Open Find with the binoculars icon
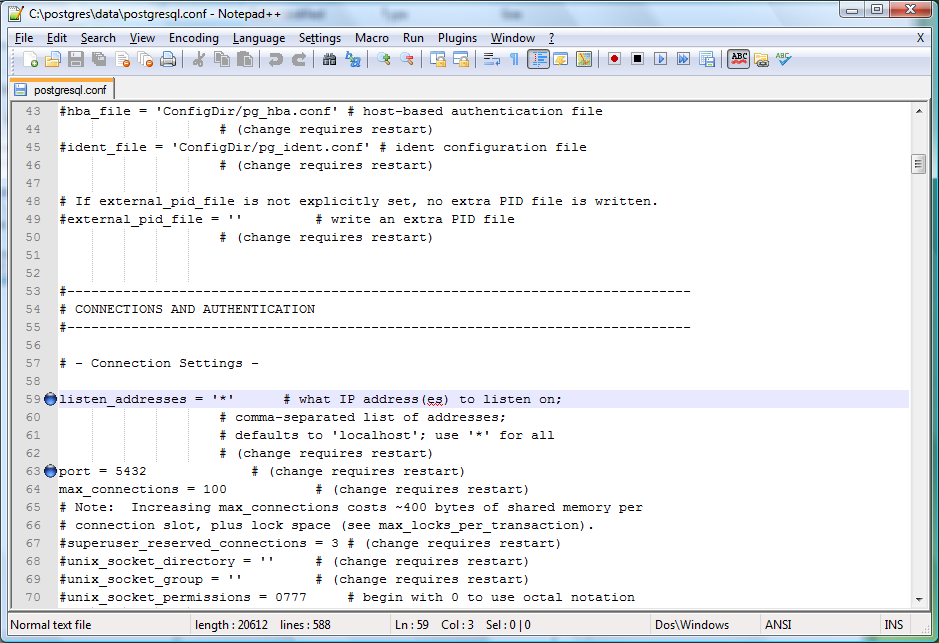Viewport: 939px width, 643px height. click(329, 59)
